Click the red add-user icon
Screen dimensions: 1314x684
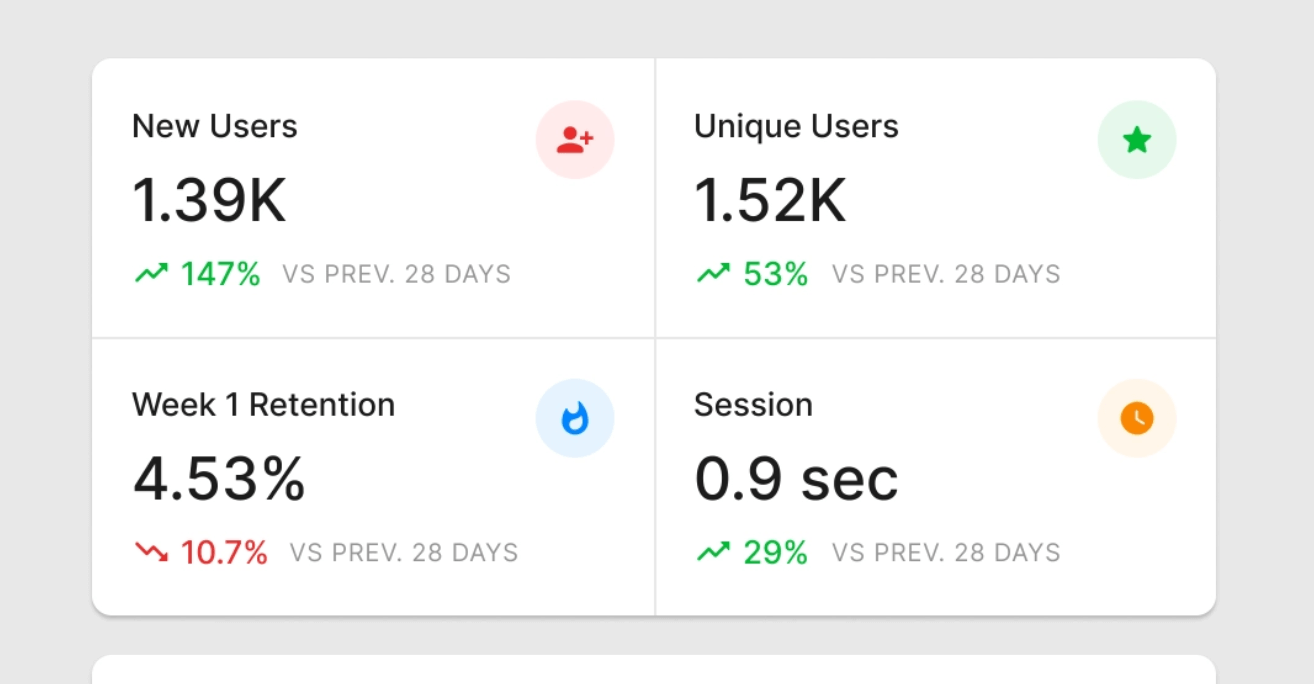(x=575, y=140)
